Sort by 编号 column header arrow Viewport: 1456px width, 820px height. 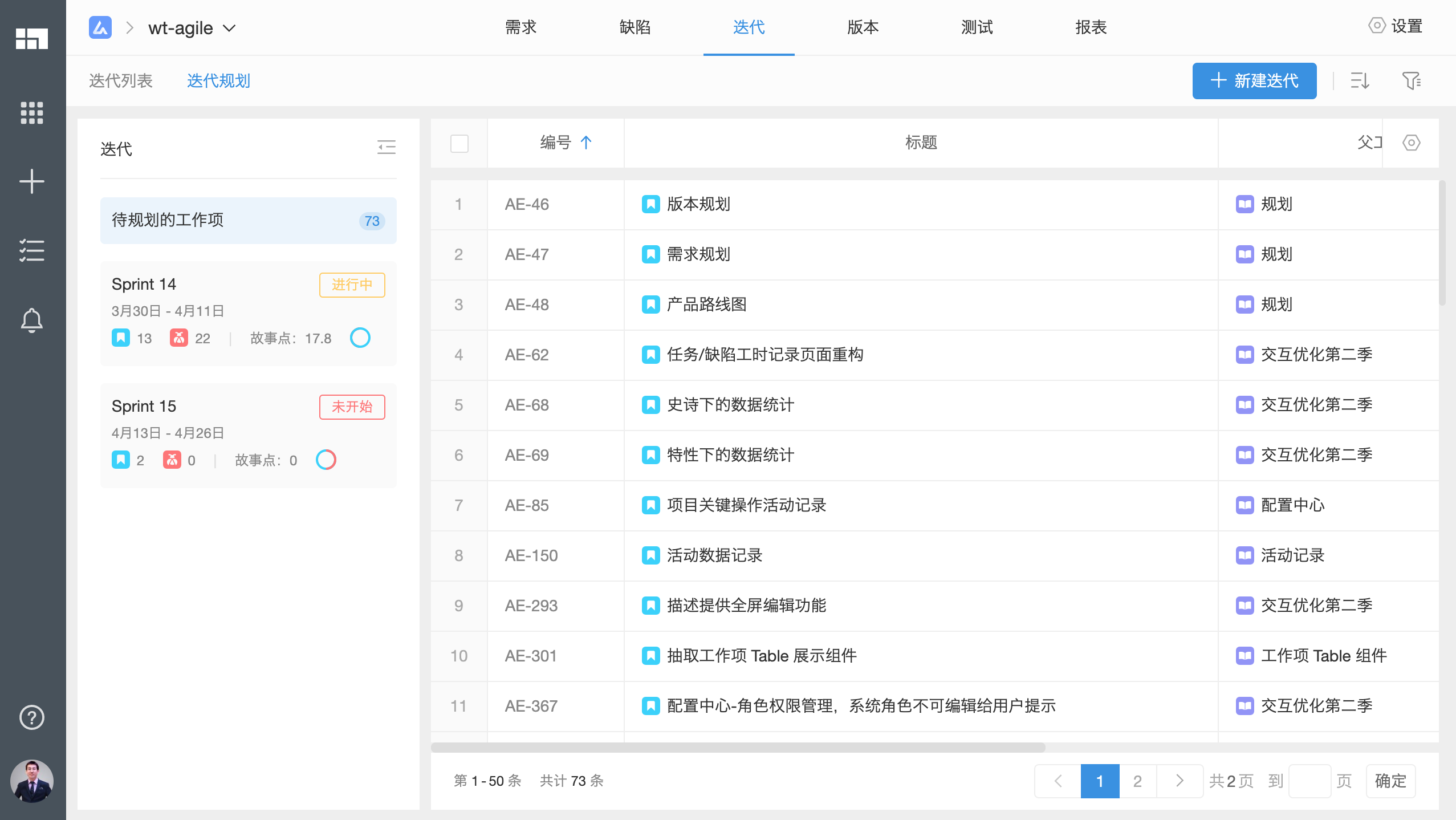pos(586,143)
